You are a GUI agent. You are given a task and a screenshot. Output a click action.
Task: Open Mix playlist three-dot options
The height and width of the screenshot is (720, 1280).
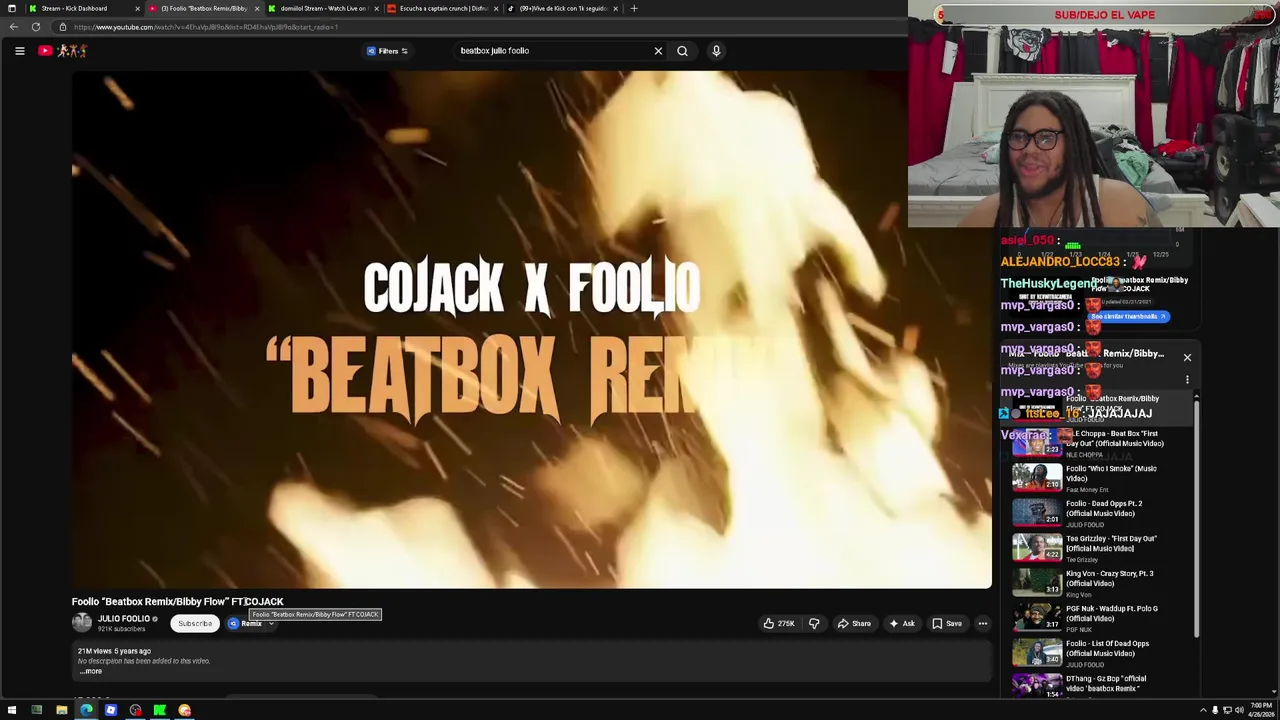tap(1187, 380)
